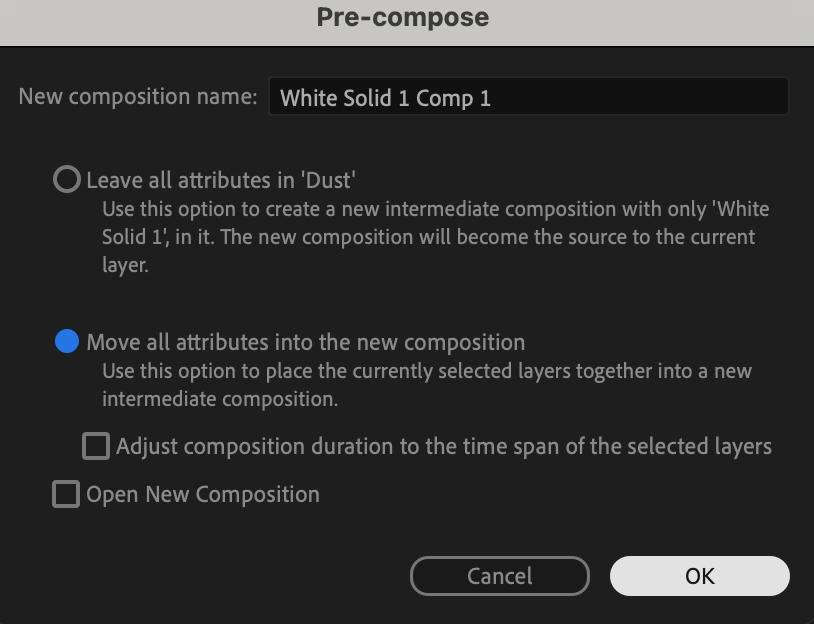814x624 pixels.
Task: Click the description under Move all attributes option
Action: click(x=426, y=385)
